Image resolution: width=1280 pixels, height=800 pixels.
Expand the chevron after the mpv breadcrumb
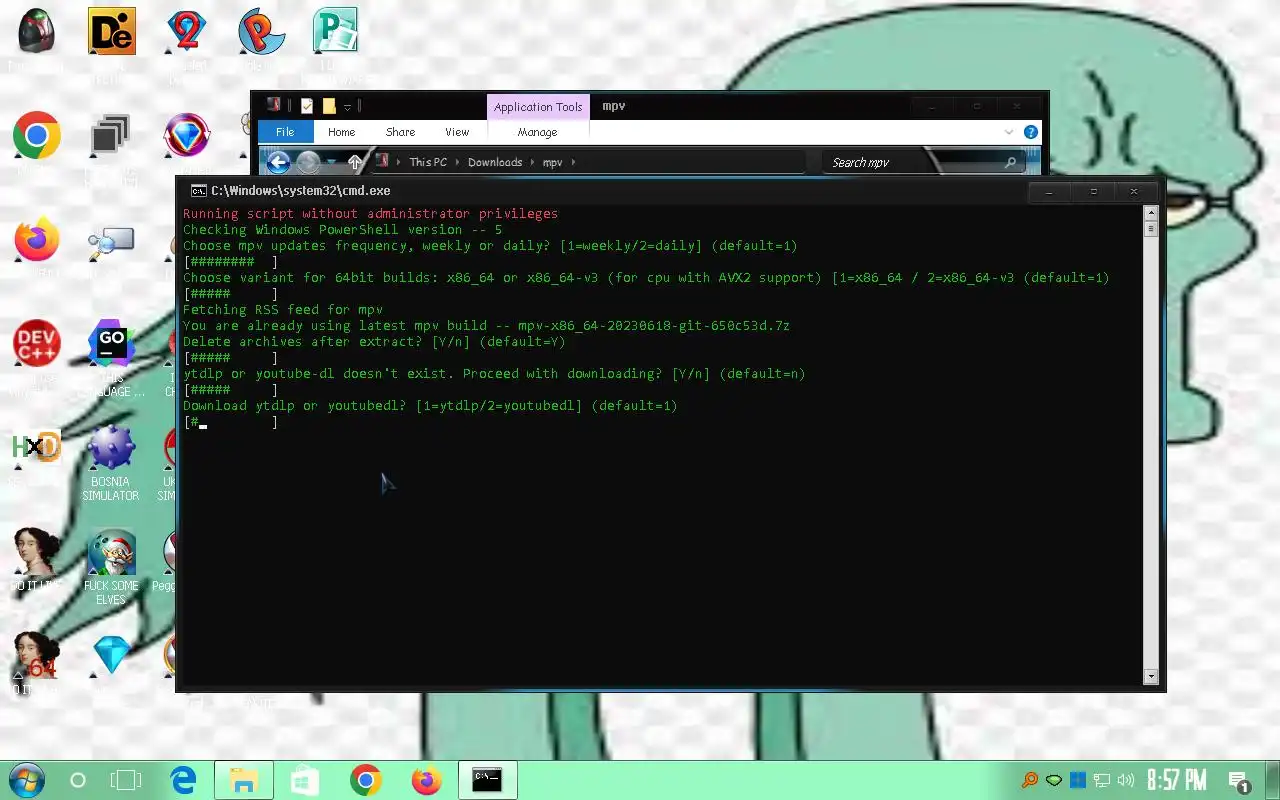[x=574, y=162]
